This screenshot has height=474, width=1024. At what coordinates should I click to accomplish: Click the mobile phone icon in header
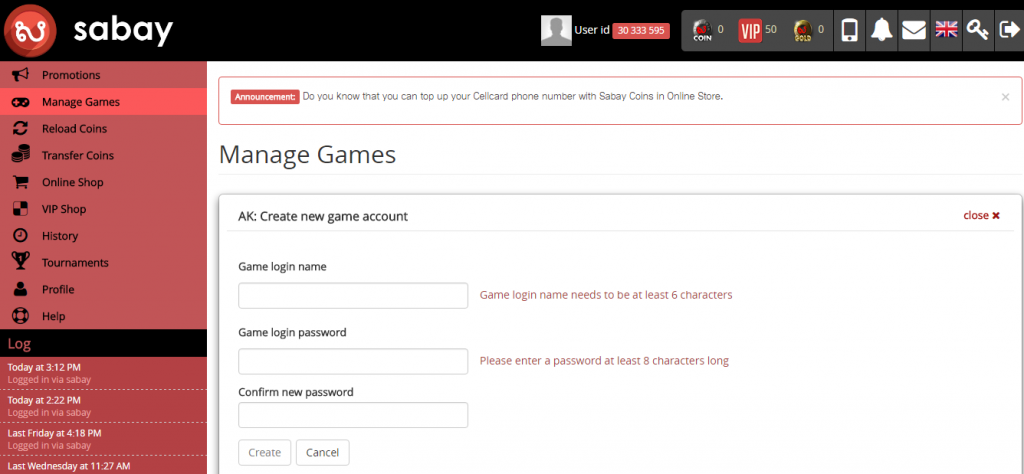tap(850, 30)
